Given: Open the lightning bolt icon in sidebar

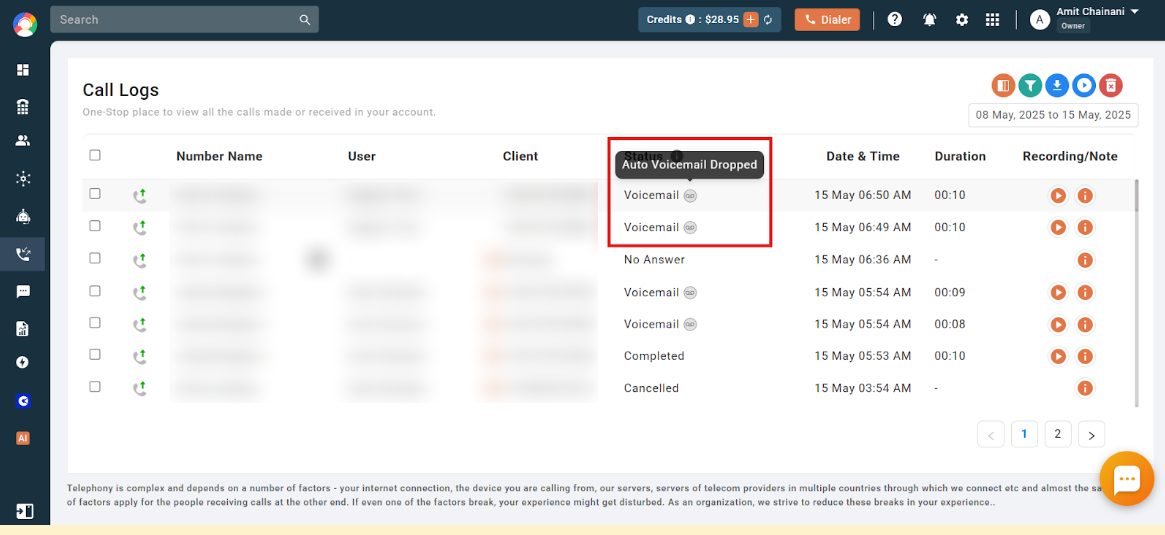Looking at the screenshot, I should [x=23, y=363].
